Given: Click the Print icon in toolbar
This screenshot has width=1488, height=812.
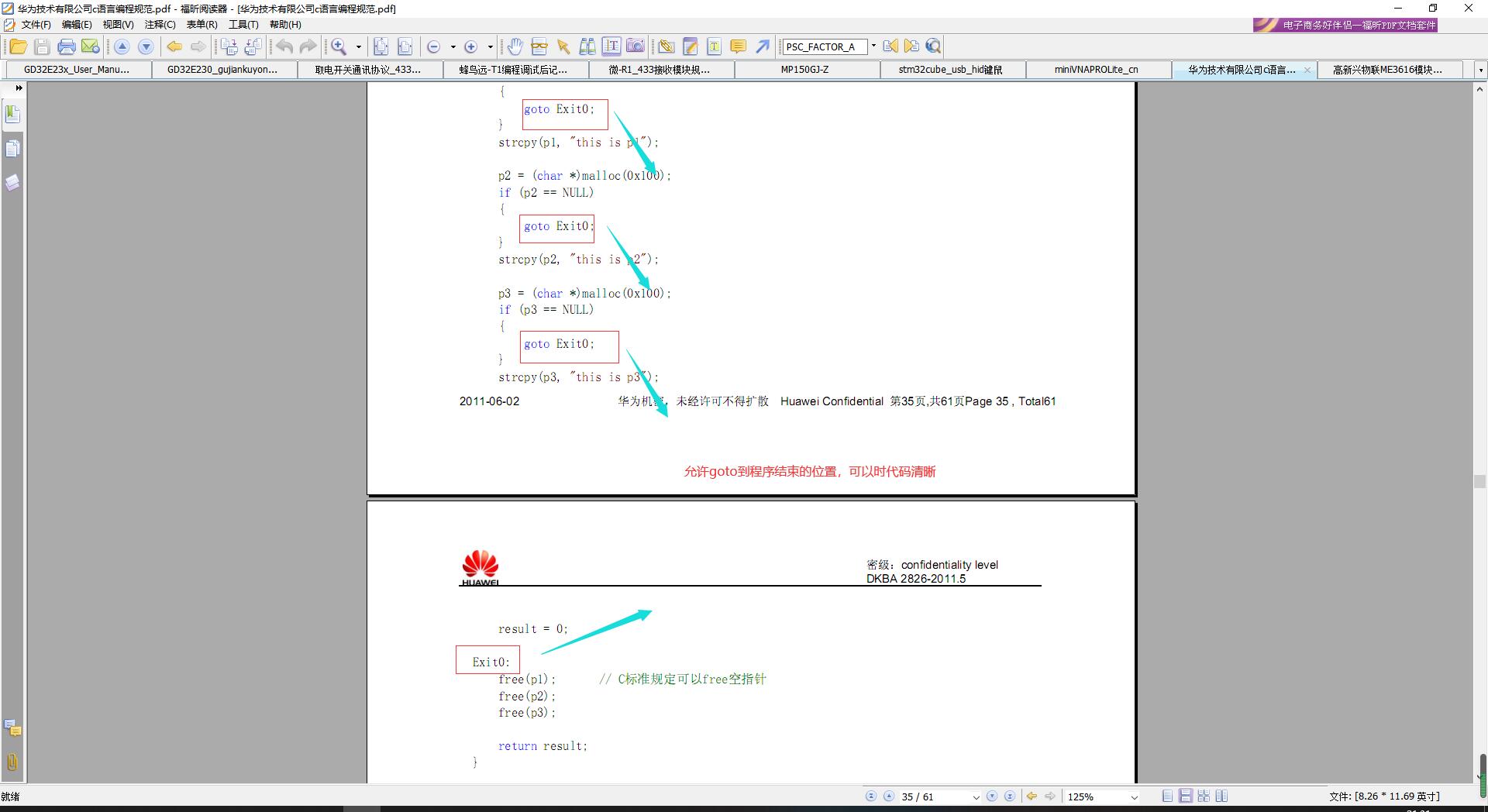Looking at the screenshot, I should [x=67, y=46].
